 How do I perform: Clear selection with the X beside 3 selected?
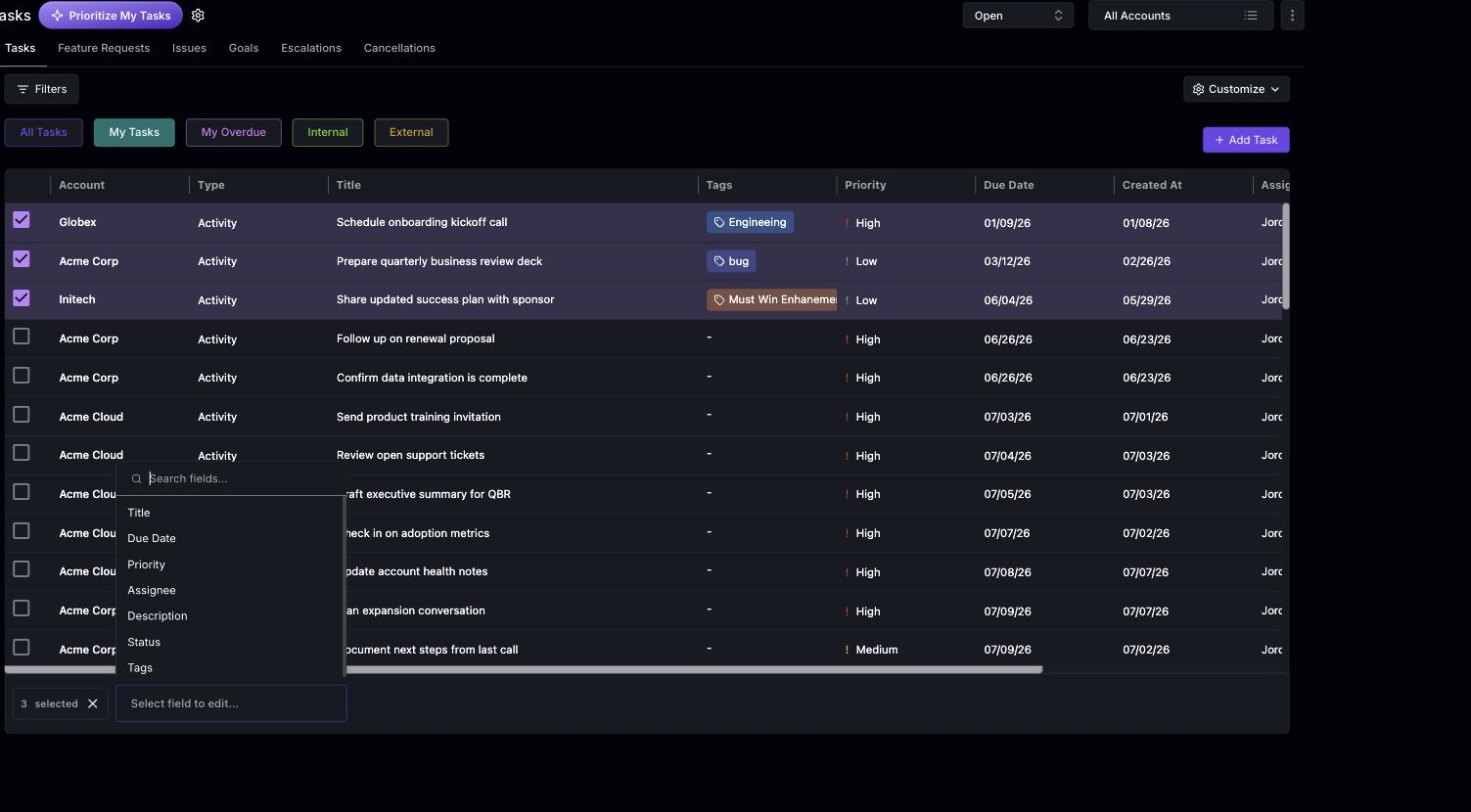[93, 703]
